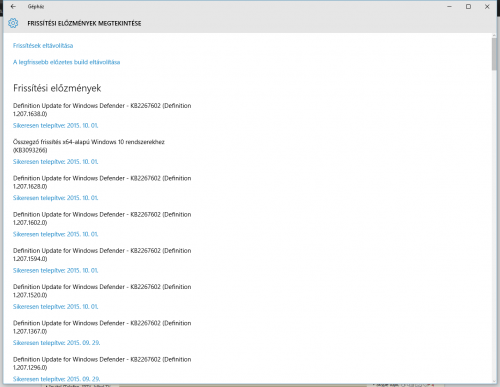This screenshot has height=387, width=500.
Task: Click the FRISSÍTÉSI ELŐZMÉNYEK MEGTEKINTÉSE title
Action: [x=84, y=23]
